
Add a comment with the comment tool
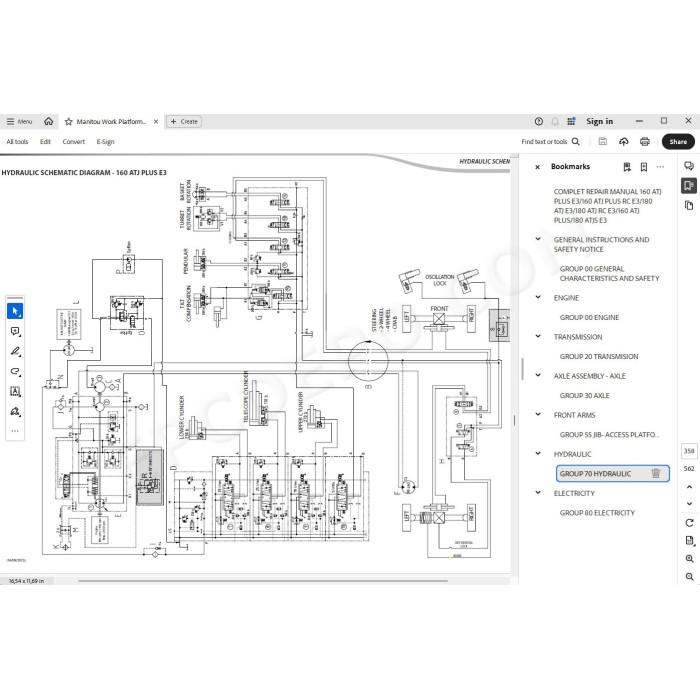point(15,331)
